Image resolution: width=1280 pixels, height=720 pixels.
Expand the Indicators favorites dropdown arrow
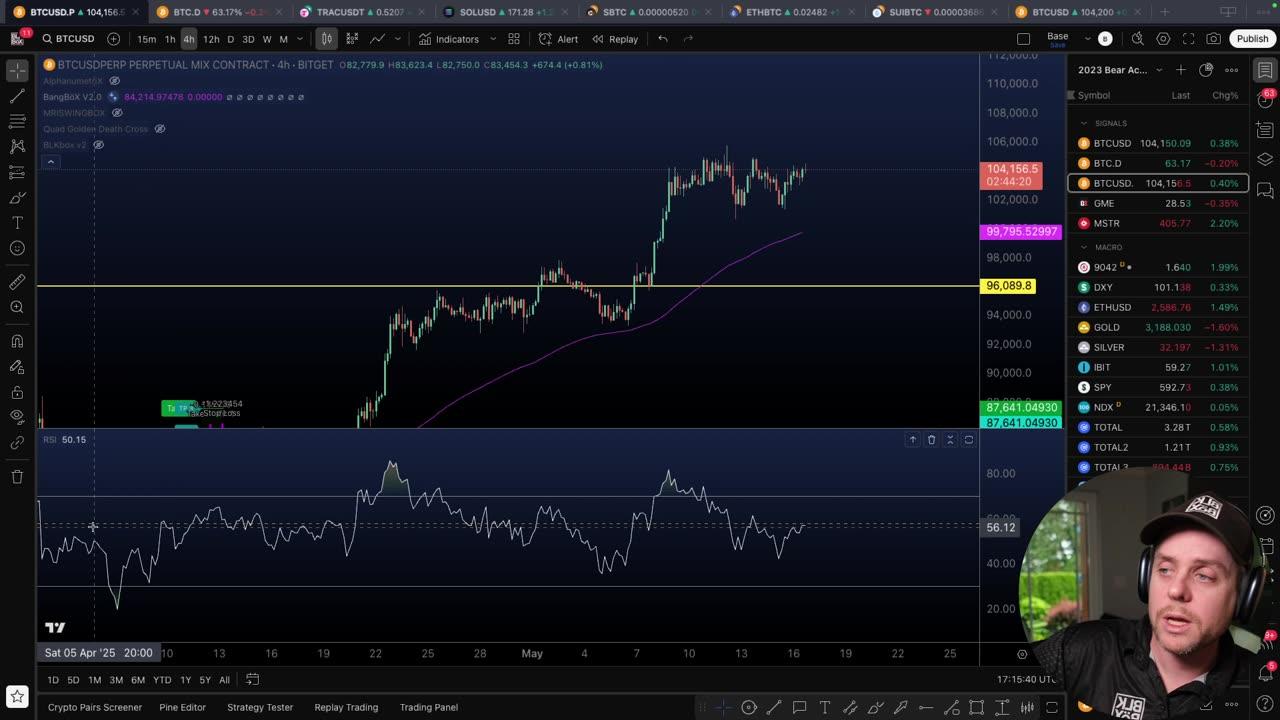pyautogui.click(x=493, y=39)
